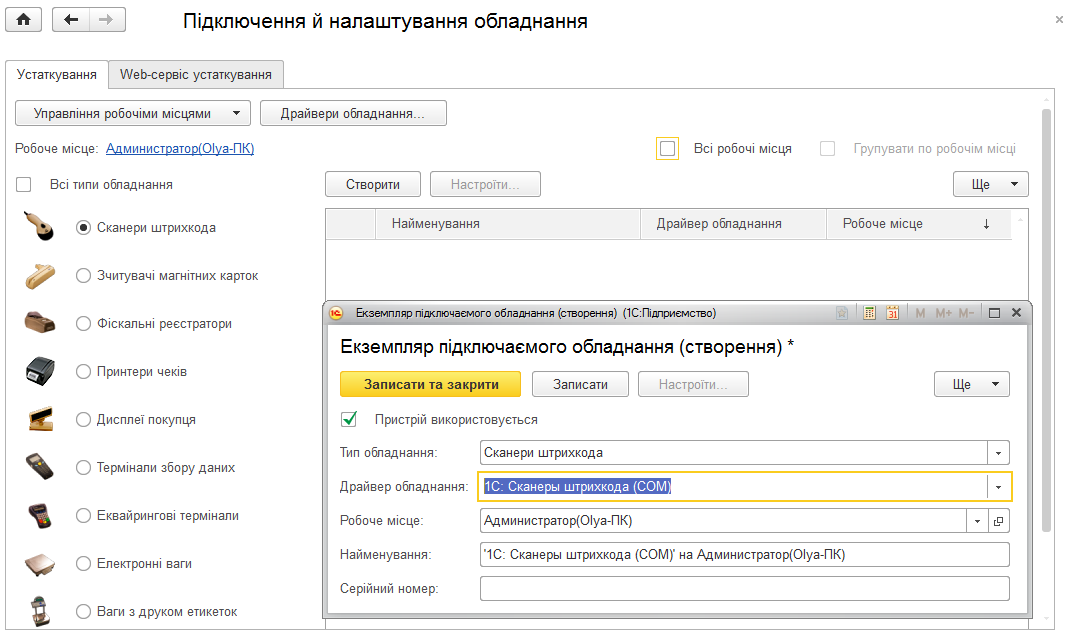The height and width of the screenshot is (634, 1072).
Task: Choose the 'Принтери чеків' radio option
Action: click(x=83, y=371)
